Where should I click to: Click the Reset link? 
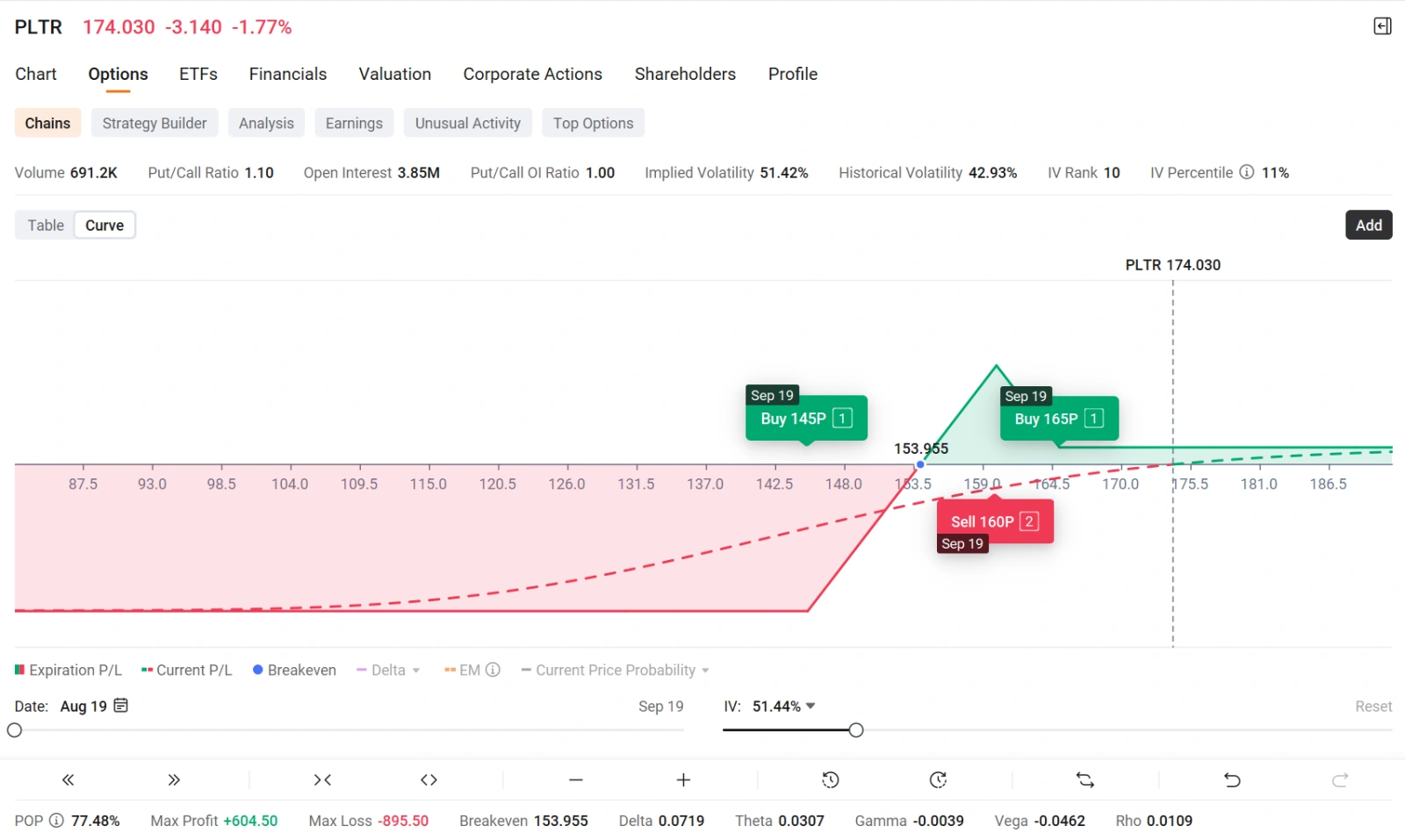tap(1373, 706)
